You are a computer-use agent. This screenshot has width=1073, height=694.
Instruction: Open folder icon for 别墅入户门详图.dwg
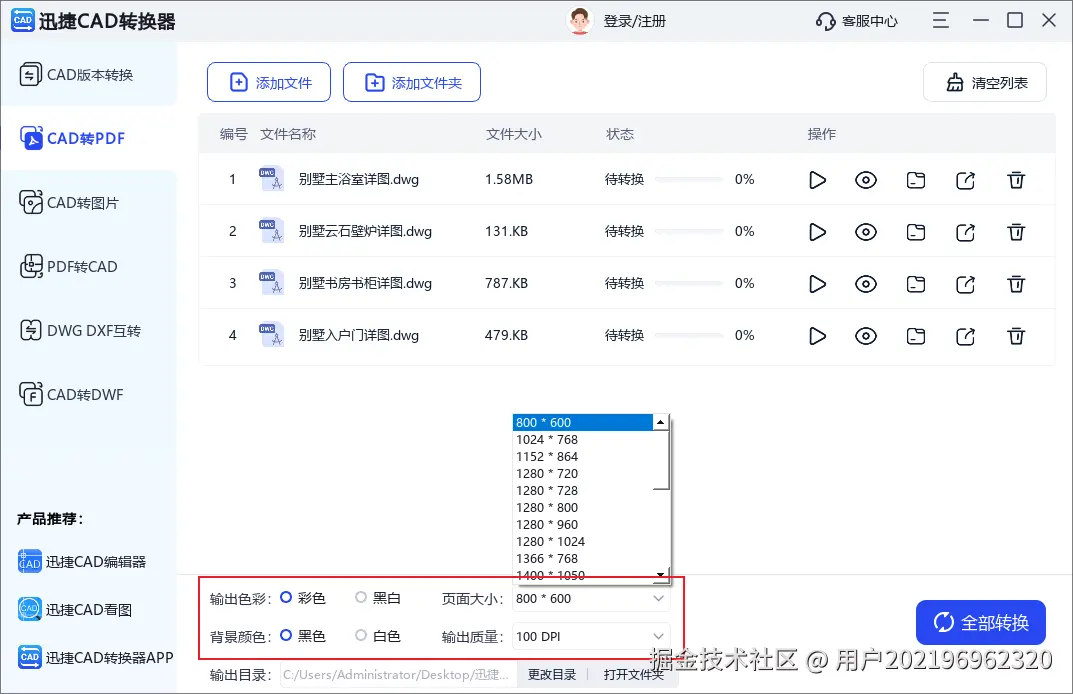click(x=916, y=336)
